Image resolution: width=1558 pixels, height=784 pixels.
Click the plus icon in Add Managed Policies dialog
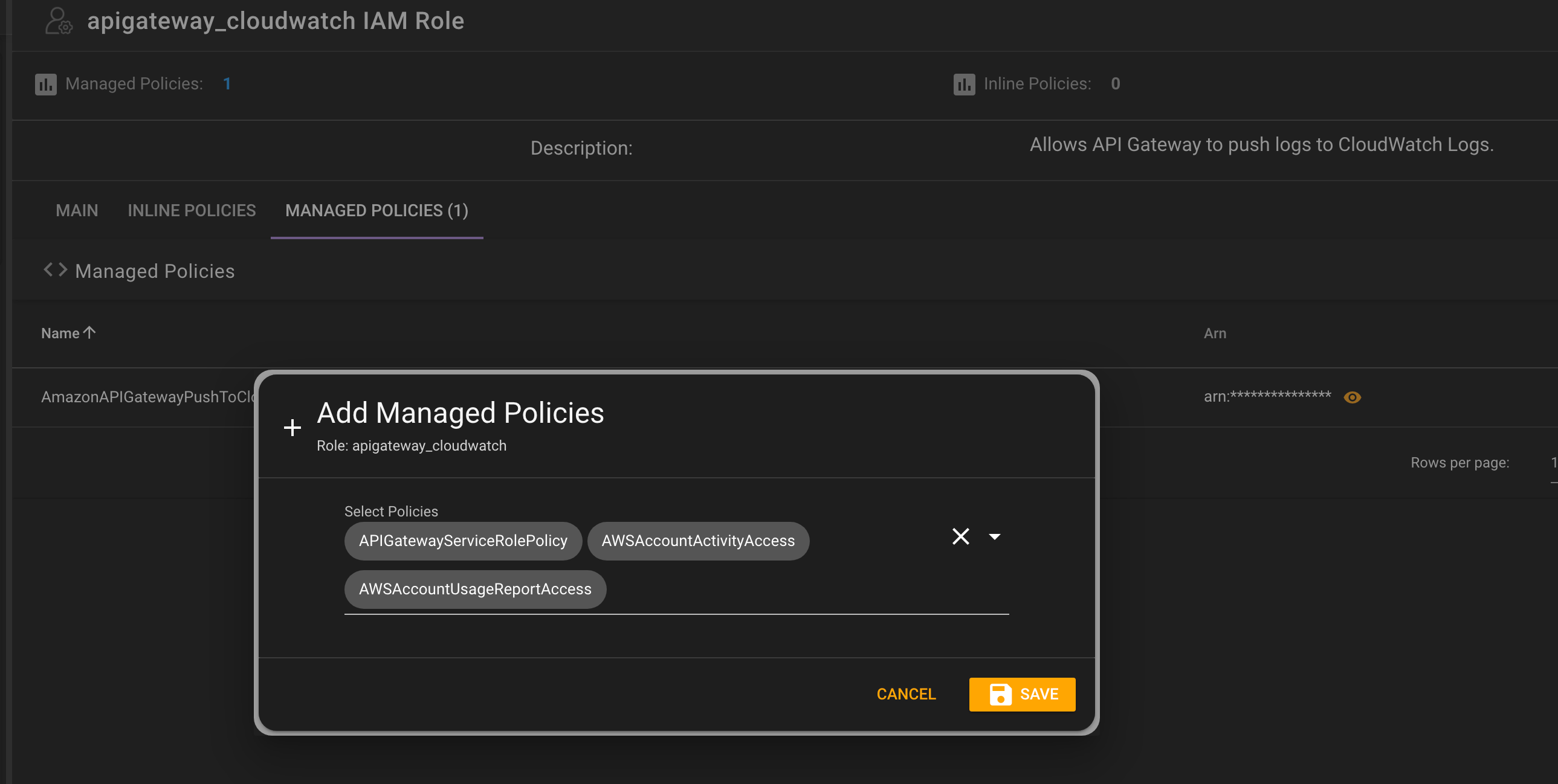(292, 428)
